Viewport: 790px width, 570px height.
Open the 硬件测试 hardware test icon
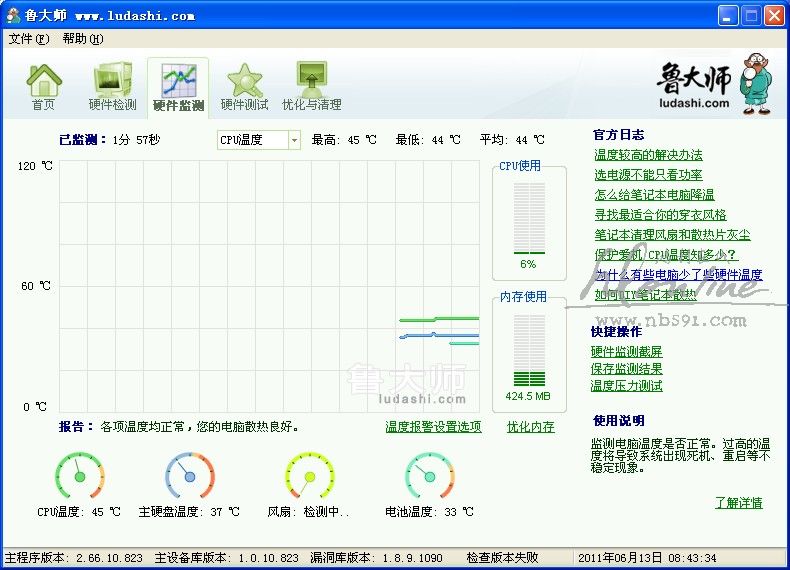(x=244, y=80)
